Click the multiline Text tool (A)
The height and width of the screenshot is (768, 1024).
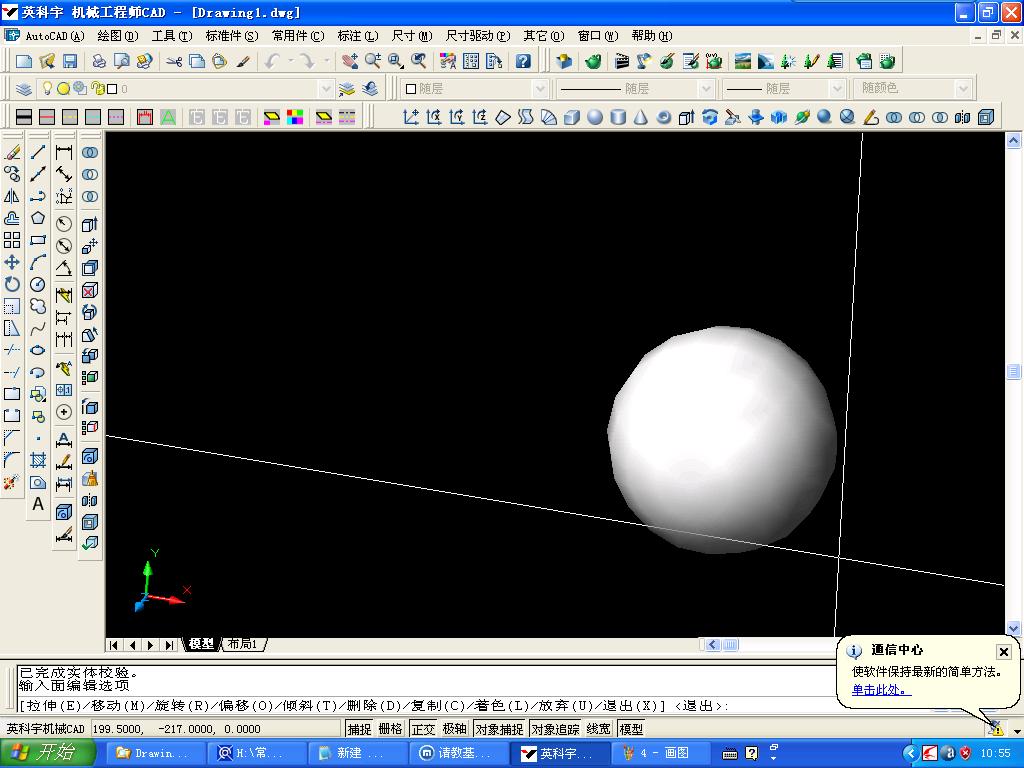(38, 504)
